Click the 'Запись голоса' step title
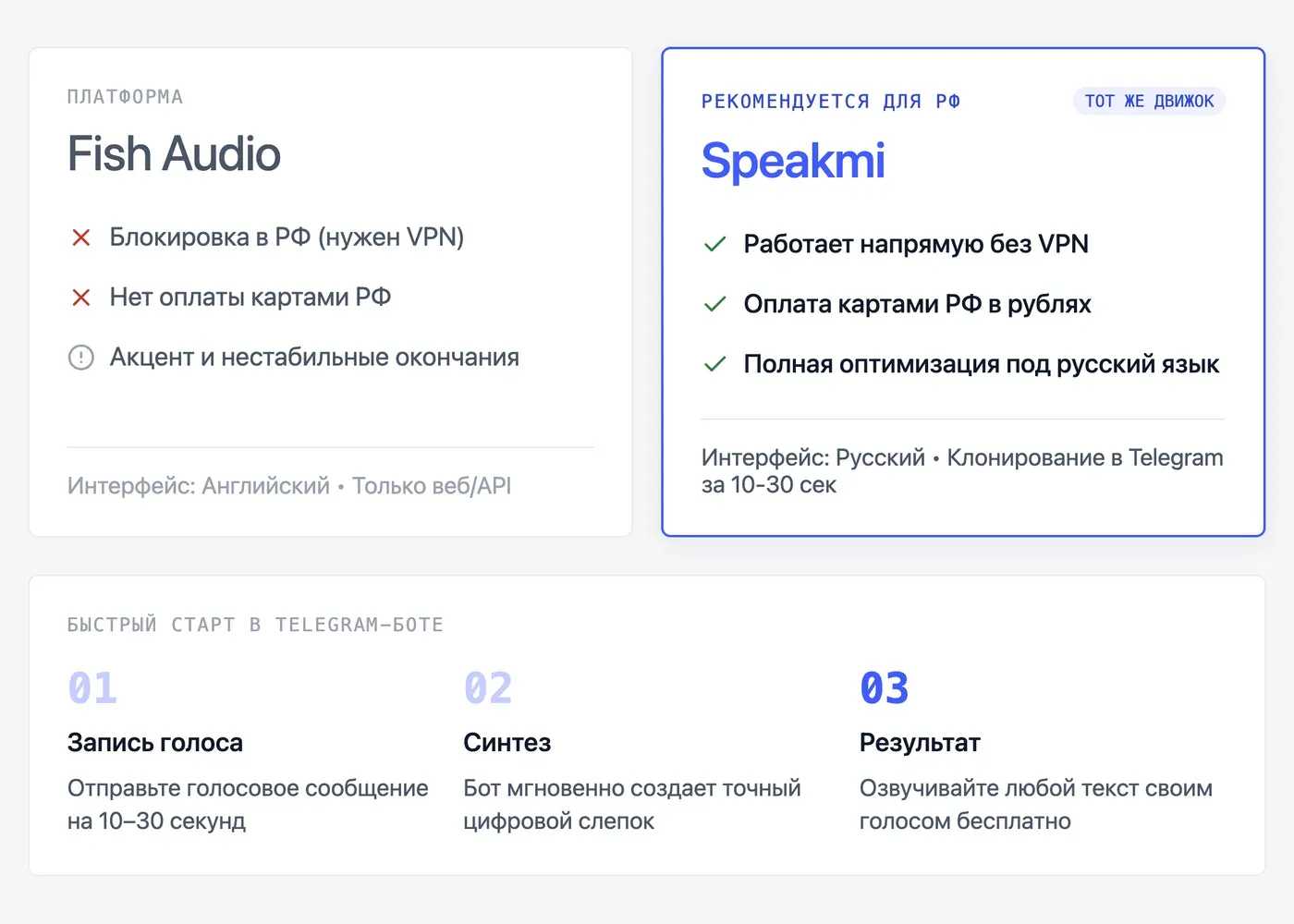The image size is (1294, 924). pos(155,743)
